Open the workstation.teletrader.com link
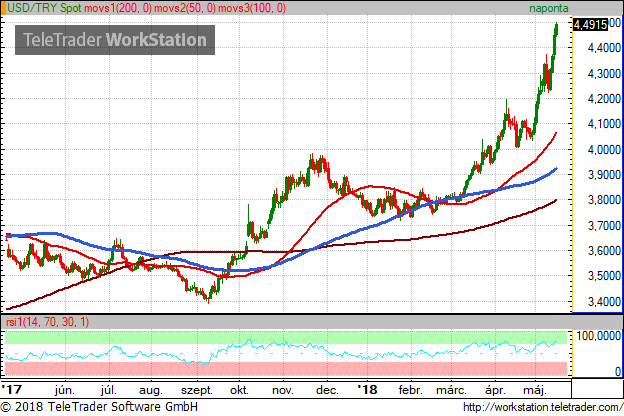 point(543,407)
